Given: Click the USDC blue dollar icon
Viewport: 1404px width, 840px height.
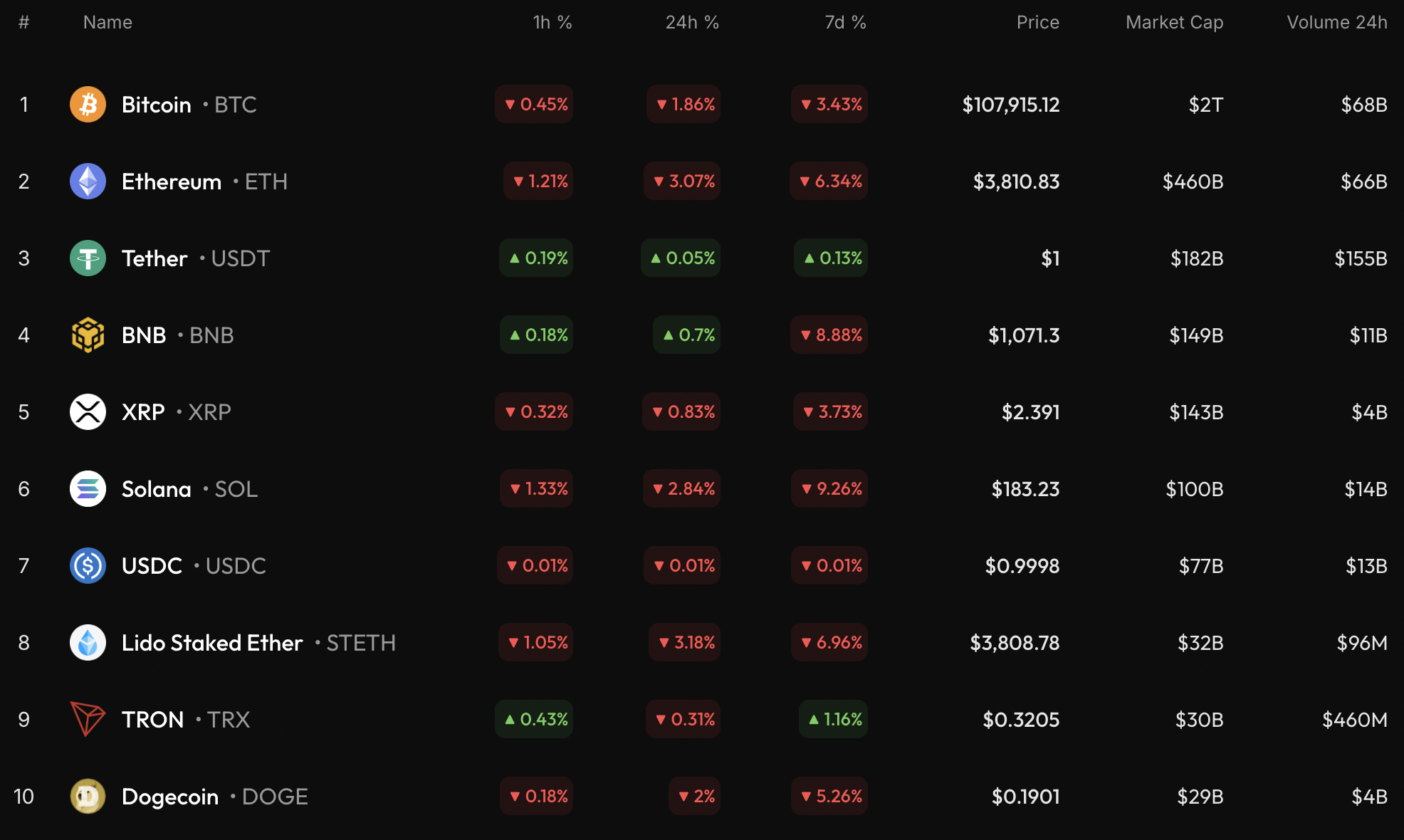Looking at the screenshot, I should tap(88, 566).
